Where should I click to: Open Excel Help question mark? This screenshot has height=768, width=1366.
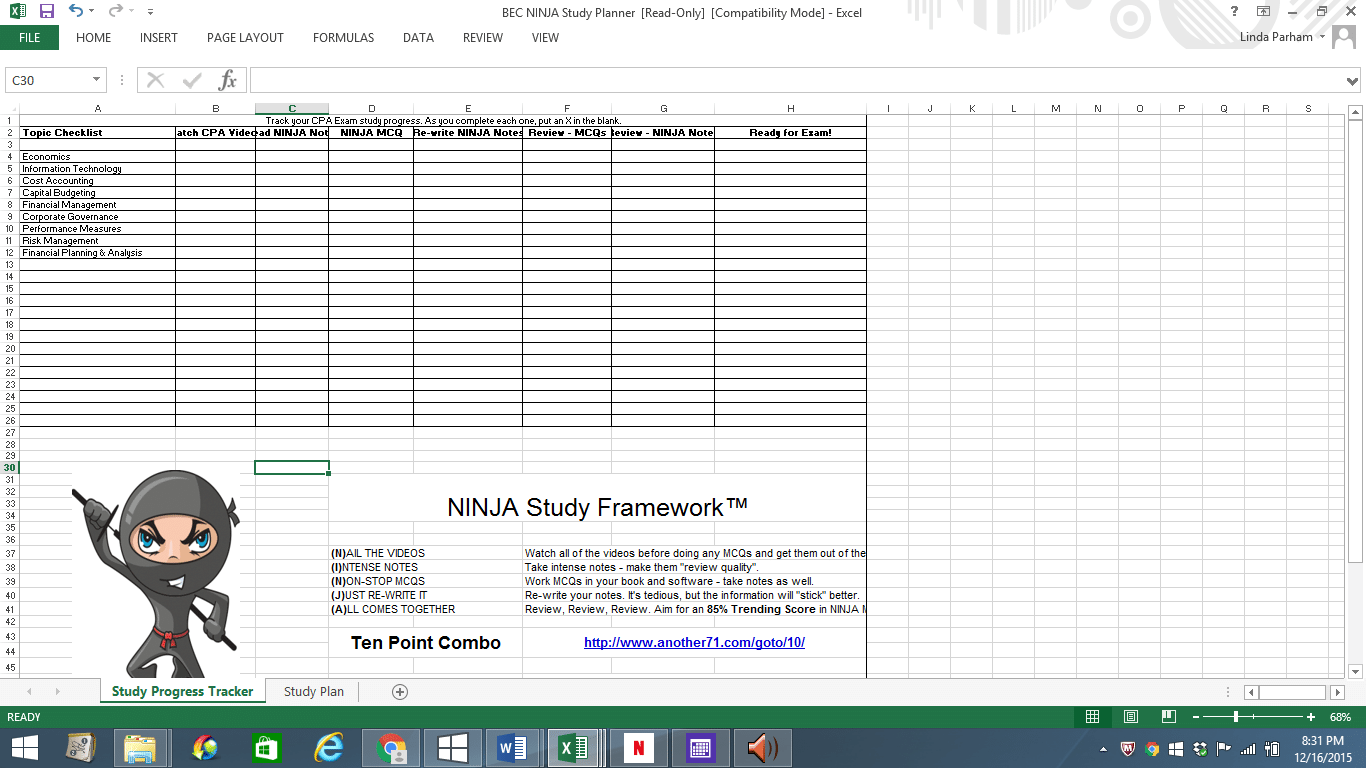pos(1235,12)
